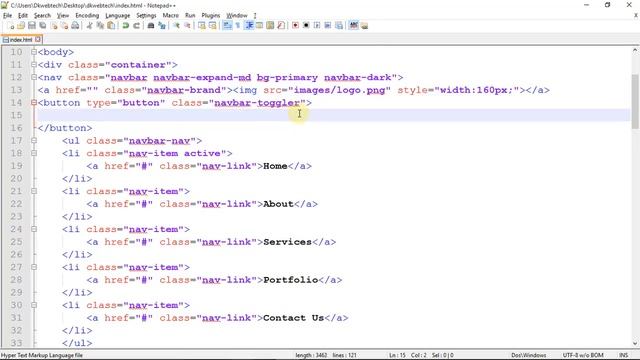Click the Zoom Out toolbar icon
This screenshot has width=640, height=360.
tap(187, 26)
